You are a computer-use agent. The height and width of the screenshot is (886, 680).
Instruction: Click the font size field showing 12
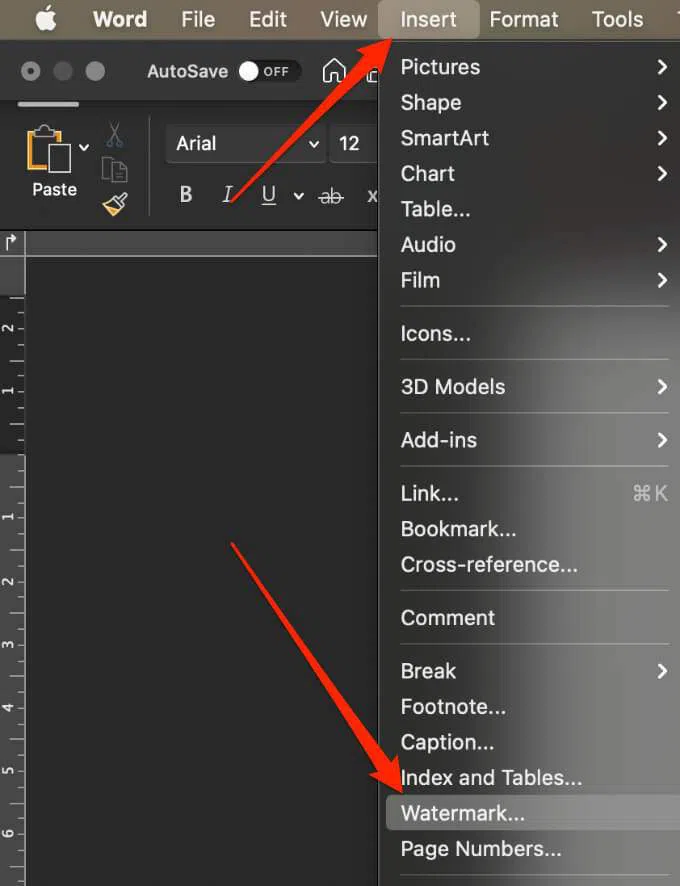tap(352, 144)
